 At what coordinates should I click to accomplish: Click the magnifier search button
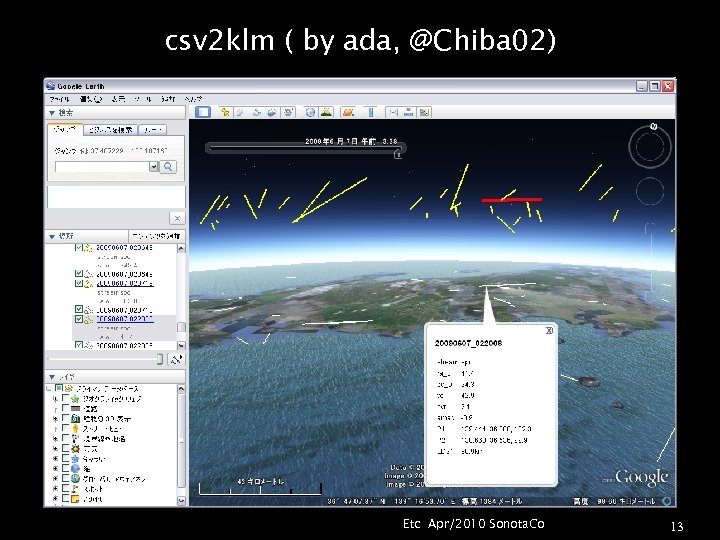[x=168, y=167]
